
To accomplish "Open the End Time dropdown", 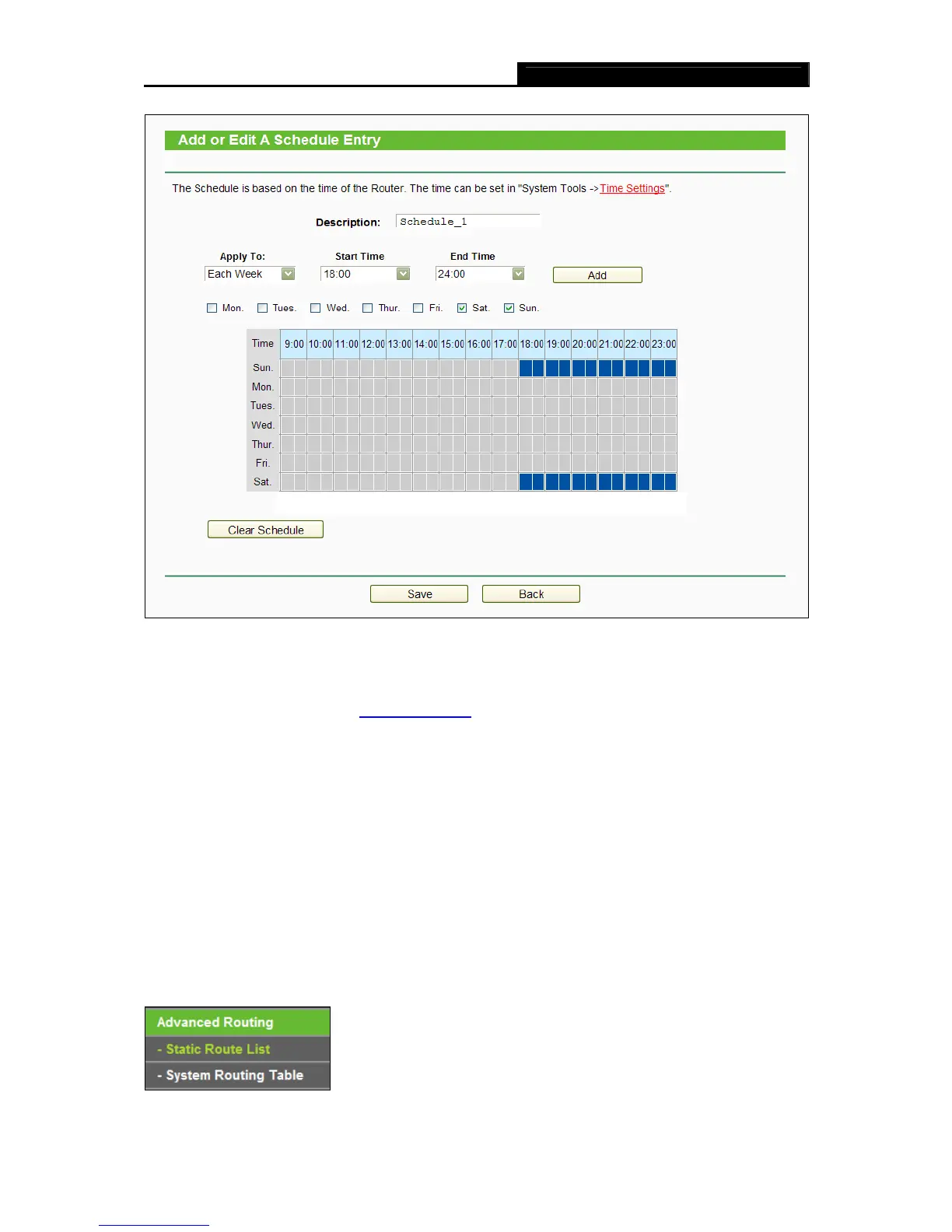I will tap(480, 274).
